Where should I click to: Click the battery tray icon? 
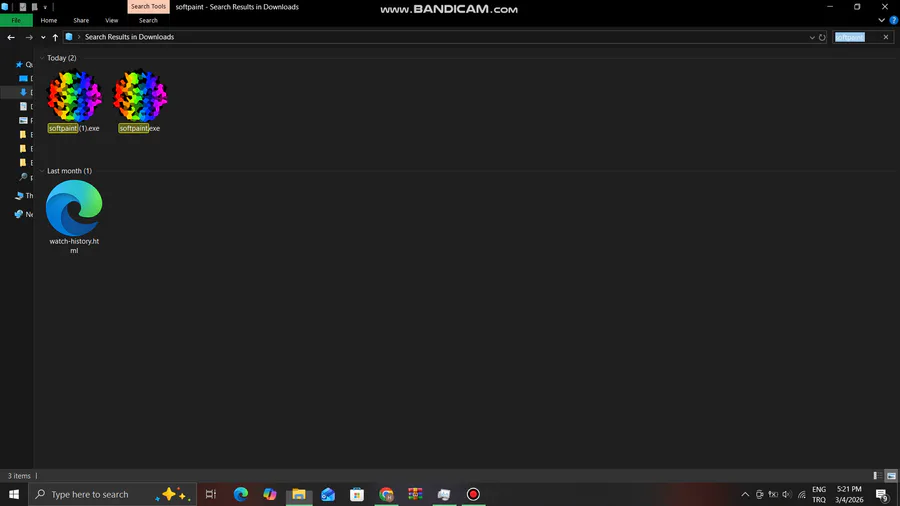pos(773,494)
